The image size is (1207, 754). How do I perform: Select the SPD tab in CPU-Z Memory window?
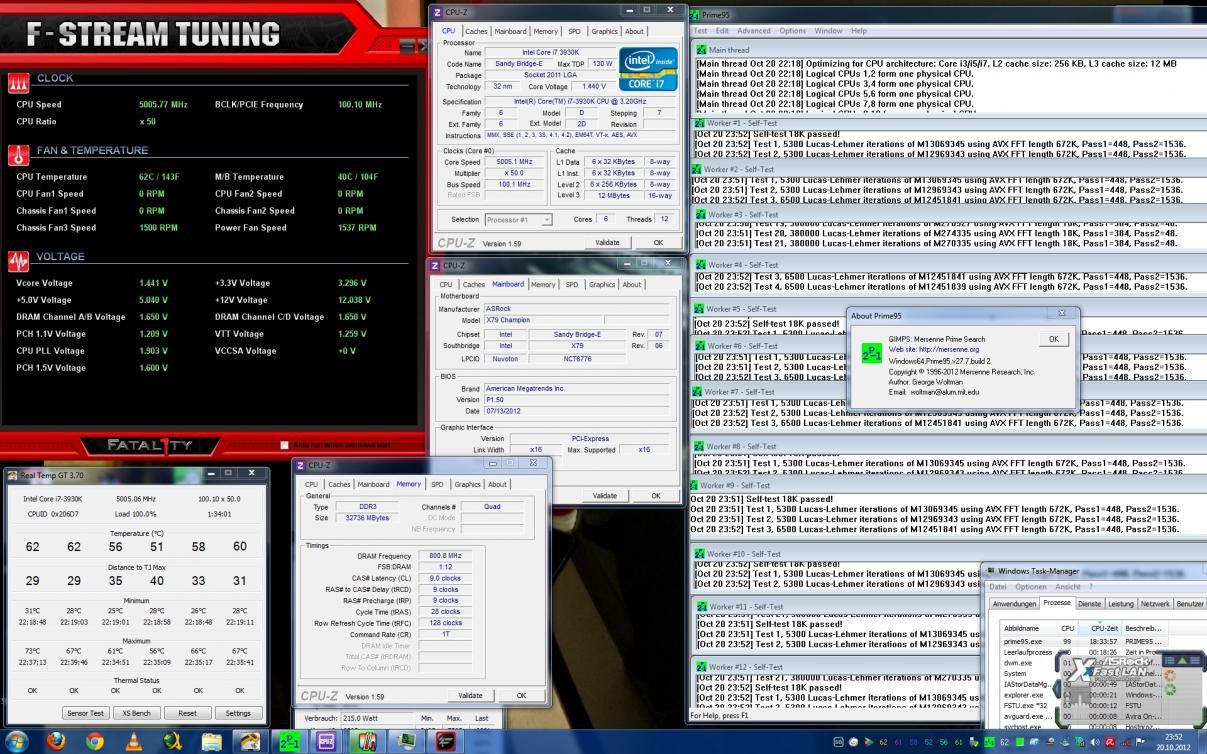(x=437, y=484)
